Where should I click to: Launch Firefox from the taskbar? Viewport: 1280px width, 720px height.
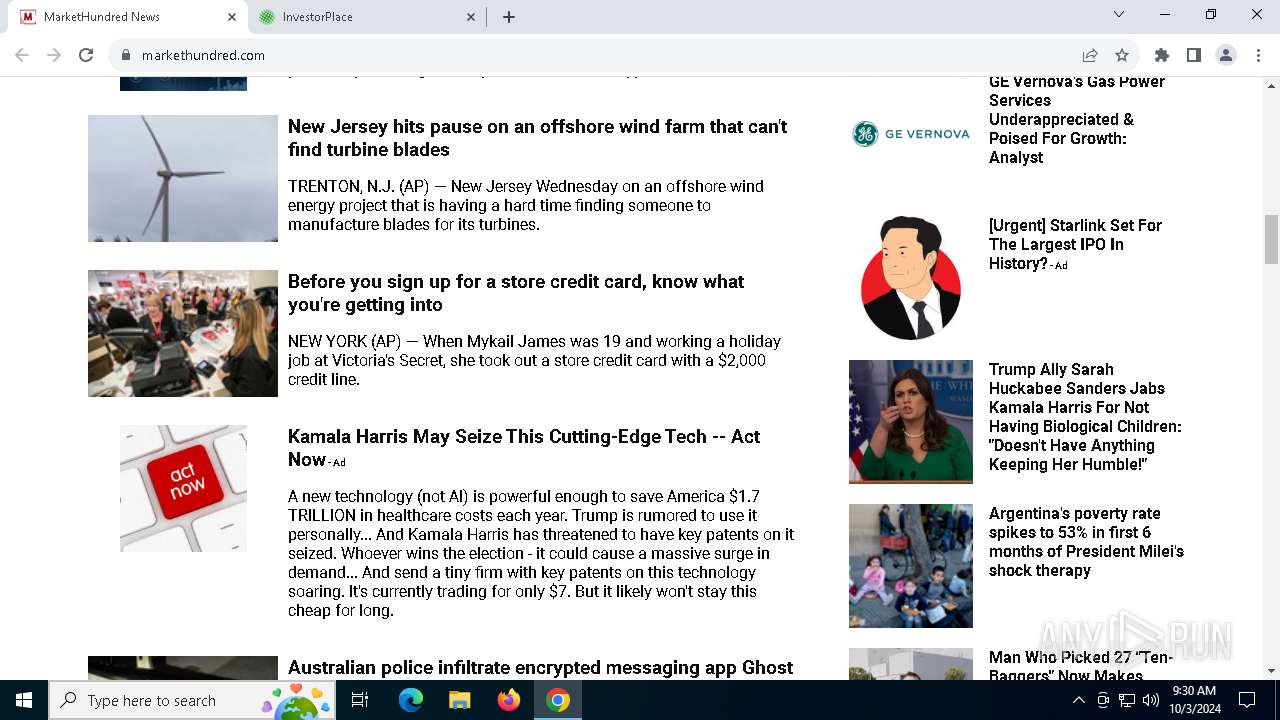(x=509, y=700)
